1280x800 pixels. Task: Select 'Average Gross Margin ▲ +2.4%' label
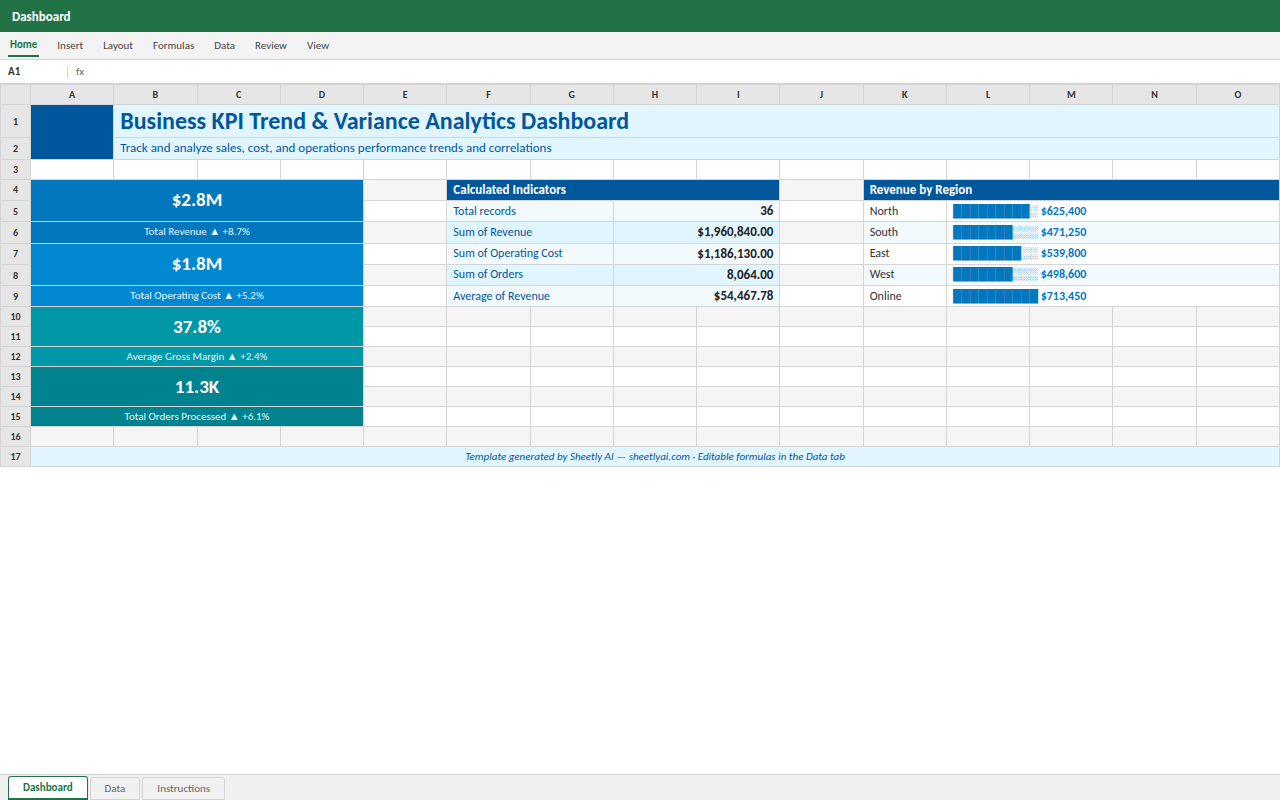pos(197,356)
